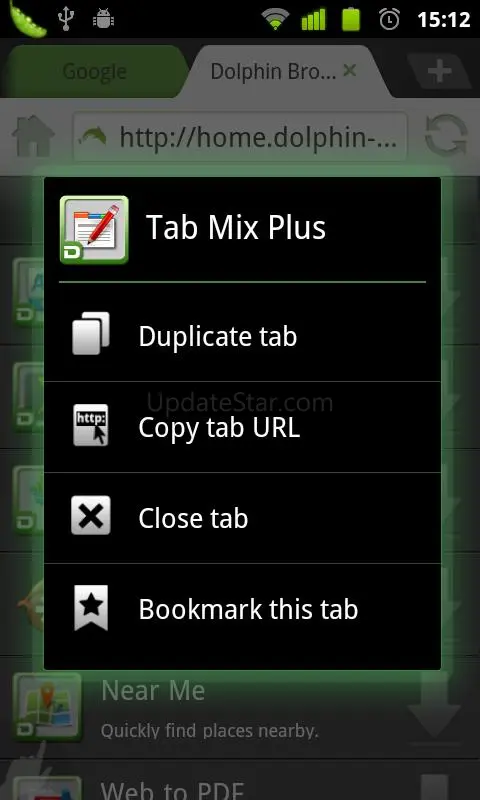This screenshot has height=800, width=480.
Task: Click the Tab Mix Plus notepad icon
Action: tap(94, 230)
